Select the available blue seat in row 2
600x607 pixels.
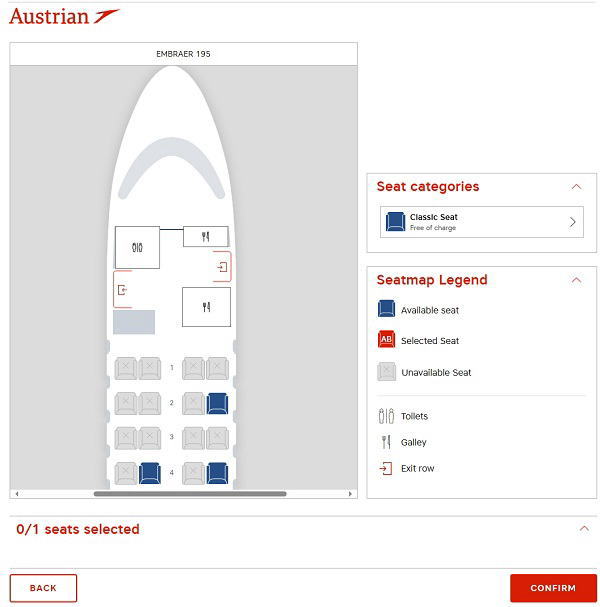pos(217,403)
